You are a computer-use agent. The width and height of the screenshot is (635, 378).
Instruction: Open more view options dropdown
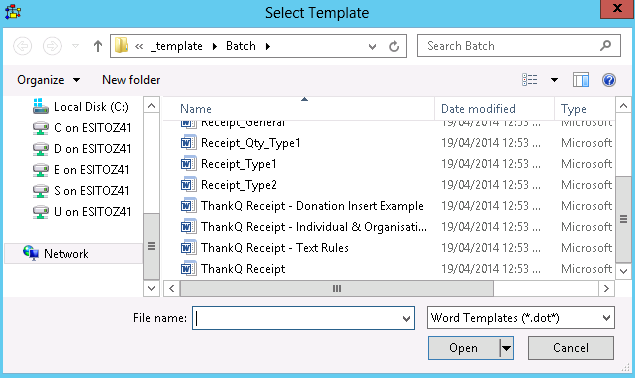click(554, 80)
